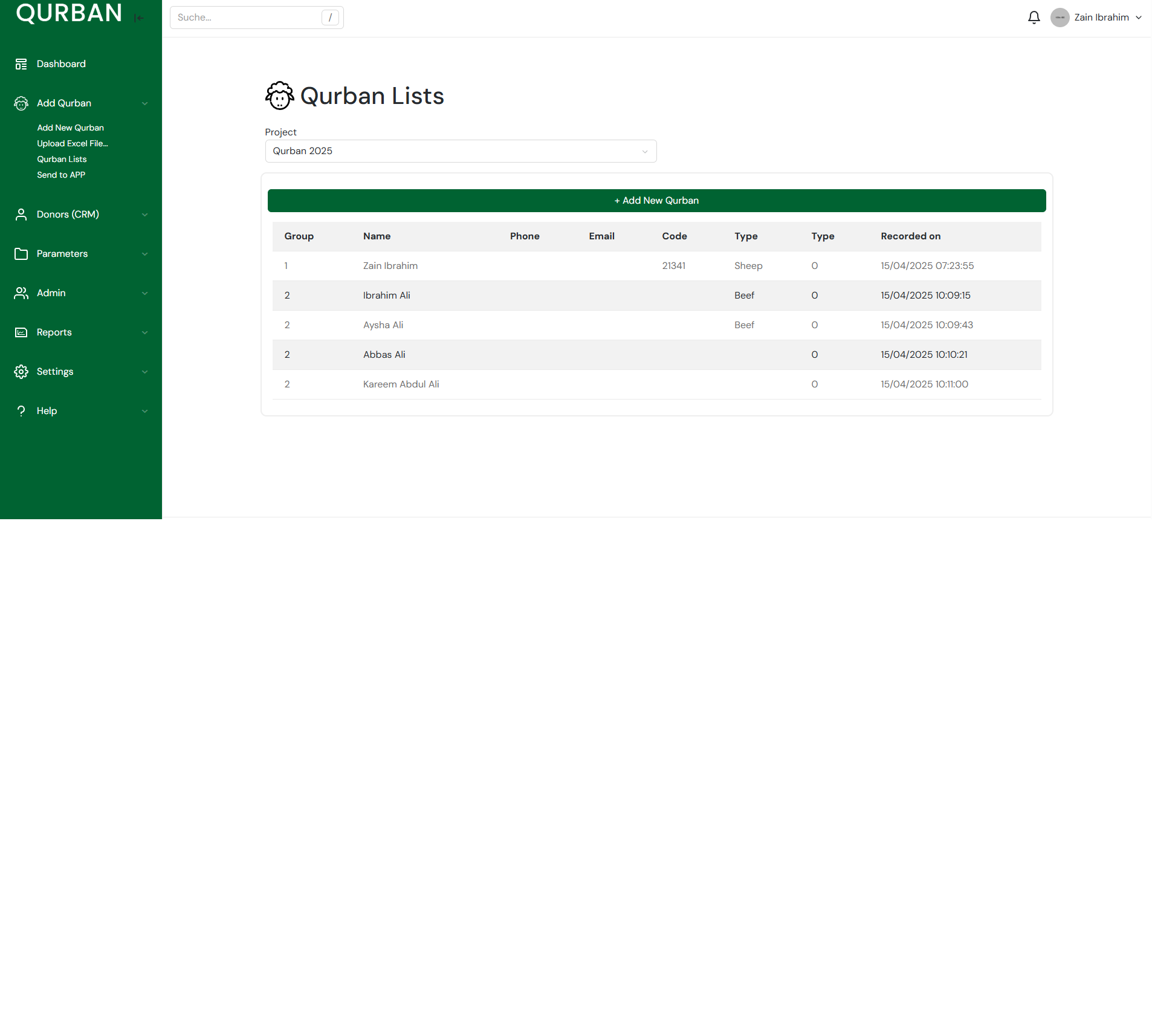
Task: Click the Settings gear icon
Action: click(21, 372)
